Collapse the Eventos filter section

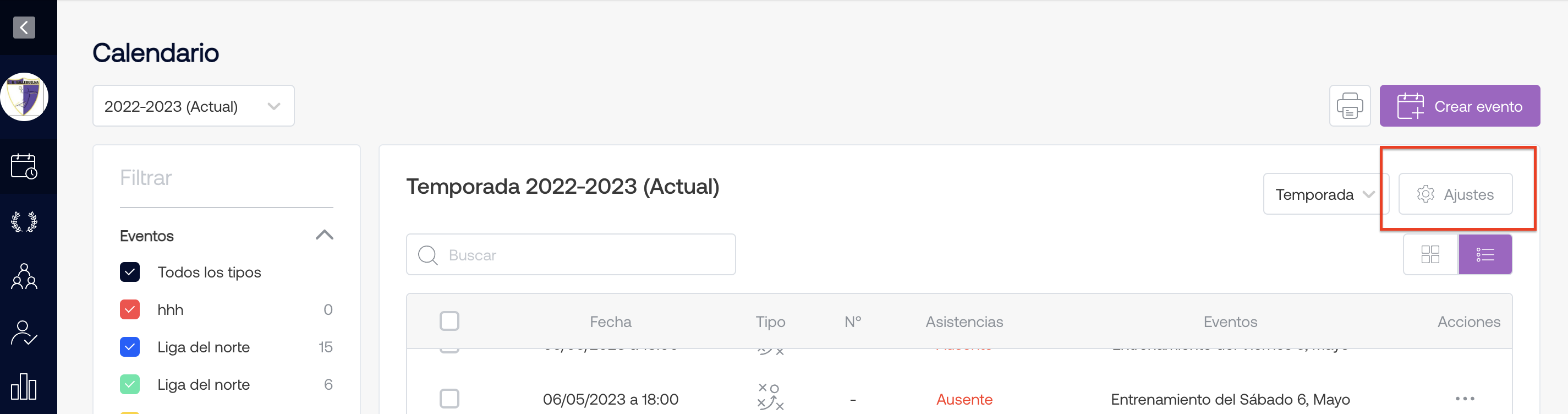(x=325, y=235)
